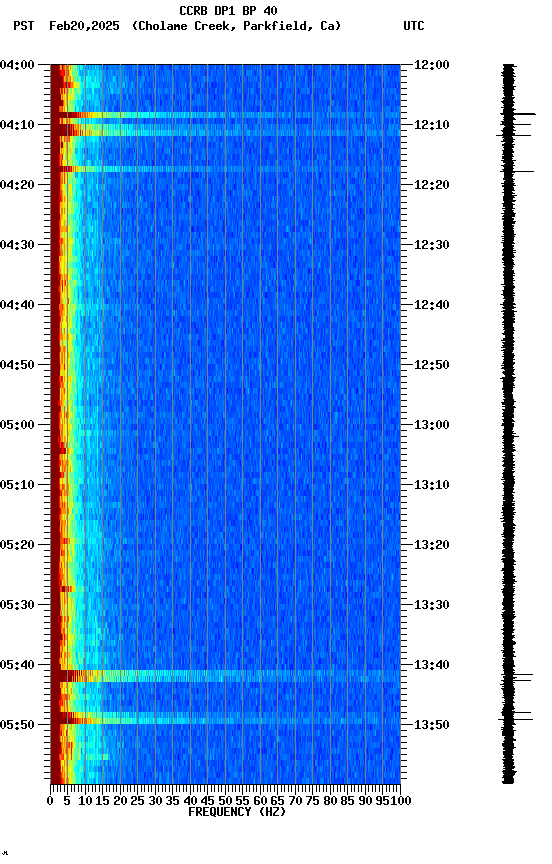Click the 12:00 UTC time label
Image resolution: width=552 pixels, height=864 pixels.
432,65
